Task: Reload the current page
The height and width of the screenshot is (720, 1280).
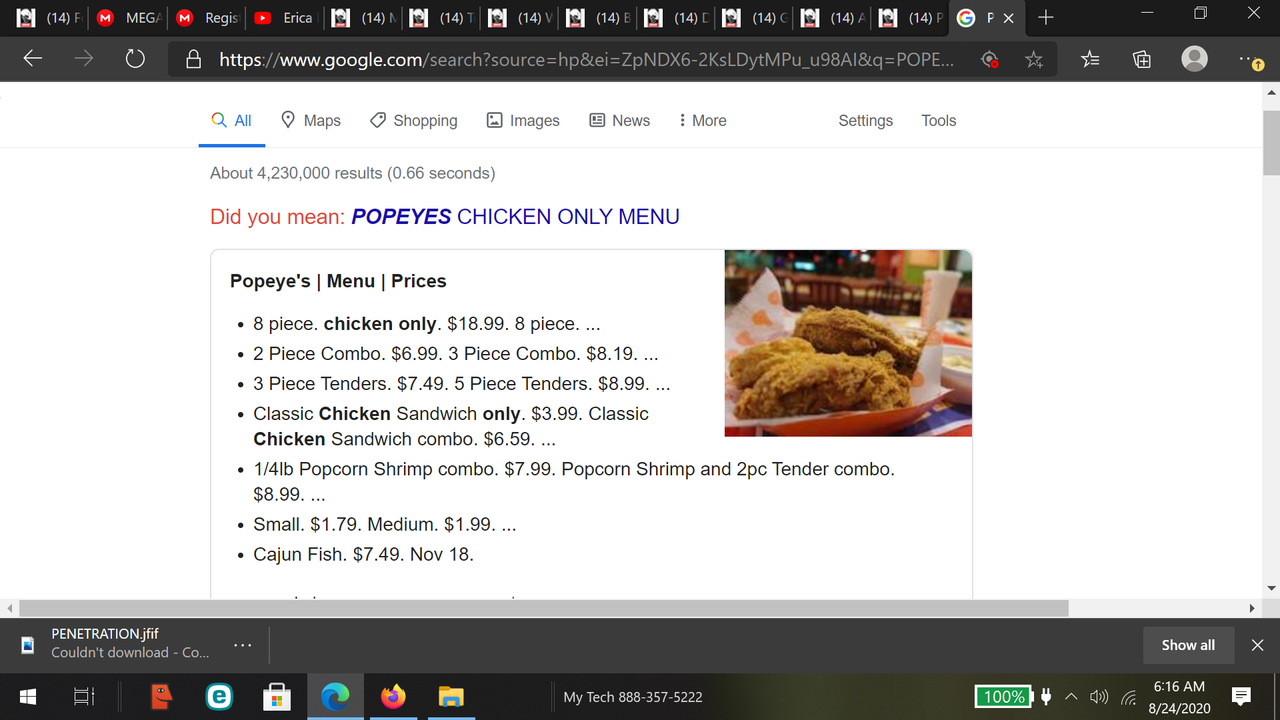Action: click(135, 59)
